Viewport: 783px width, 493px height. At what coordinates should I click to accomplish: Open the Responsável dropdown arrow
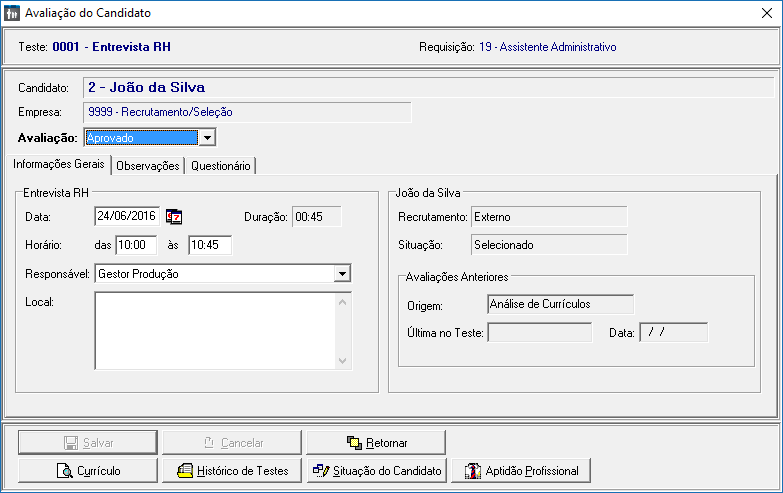(x=342, y=273)
